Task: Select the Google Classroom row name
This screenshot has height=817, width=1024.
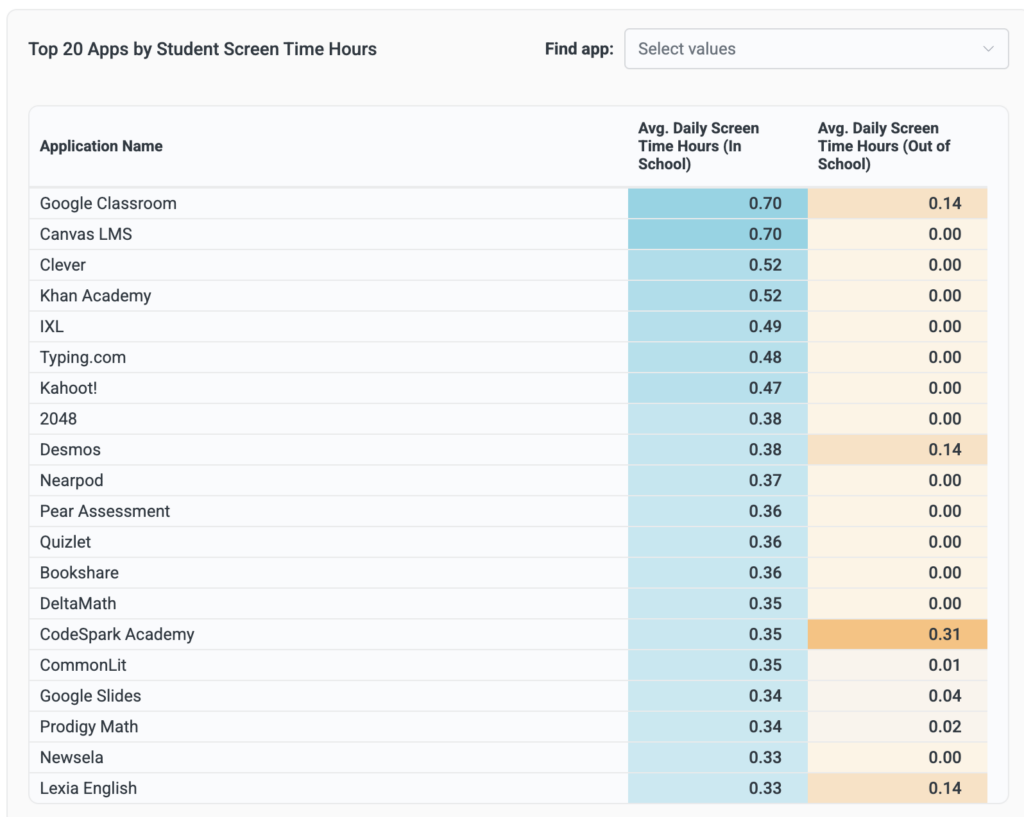Action: point(108,203)
